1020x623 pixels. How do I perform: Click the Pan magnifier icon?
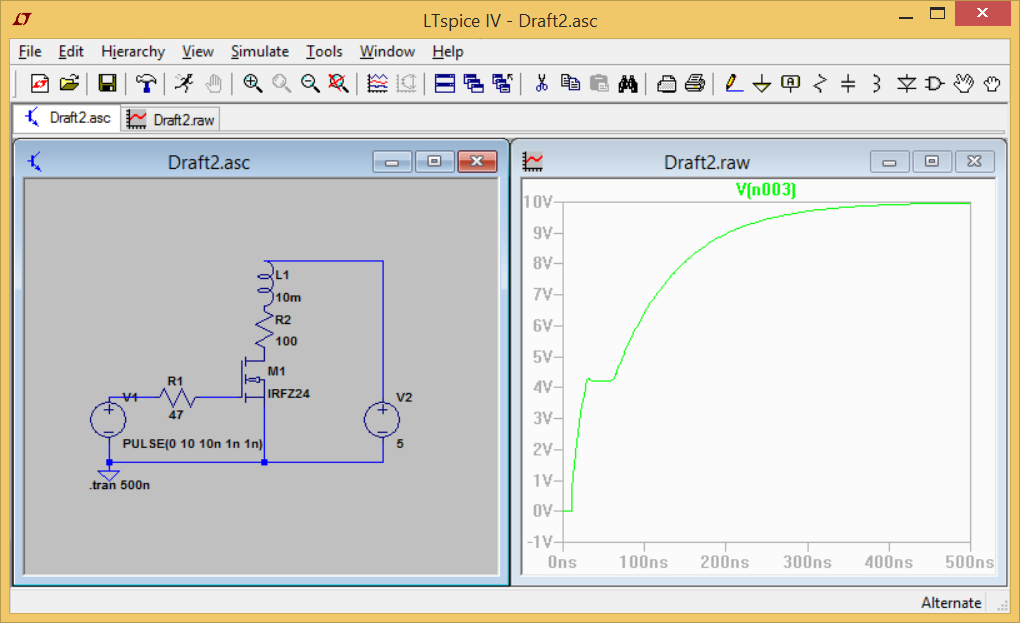[x=281, y=83]
